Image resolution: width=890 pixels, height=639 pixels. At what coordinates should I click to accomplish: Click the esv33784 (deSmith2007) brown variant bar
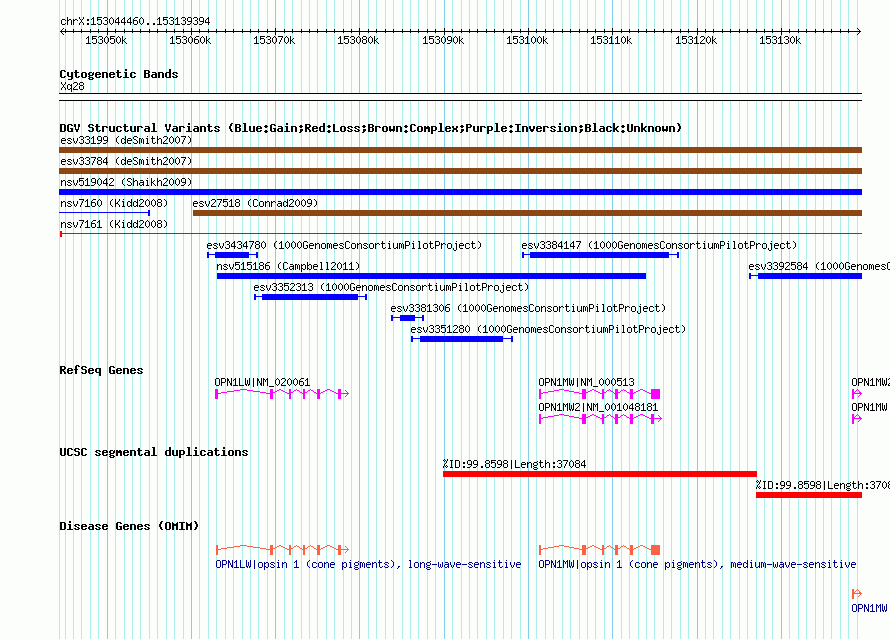460,171
